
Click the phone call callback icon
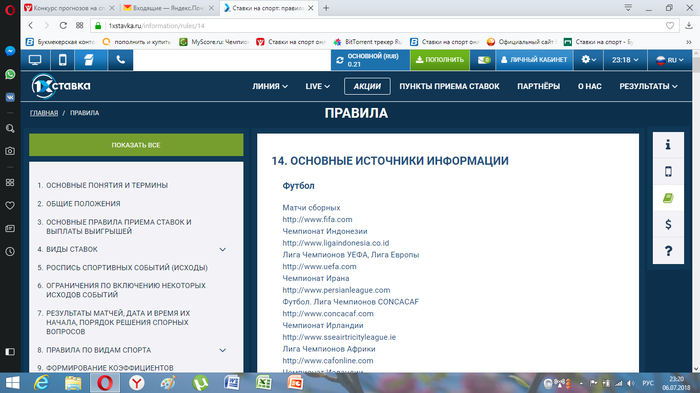(121, 60)
